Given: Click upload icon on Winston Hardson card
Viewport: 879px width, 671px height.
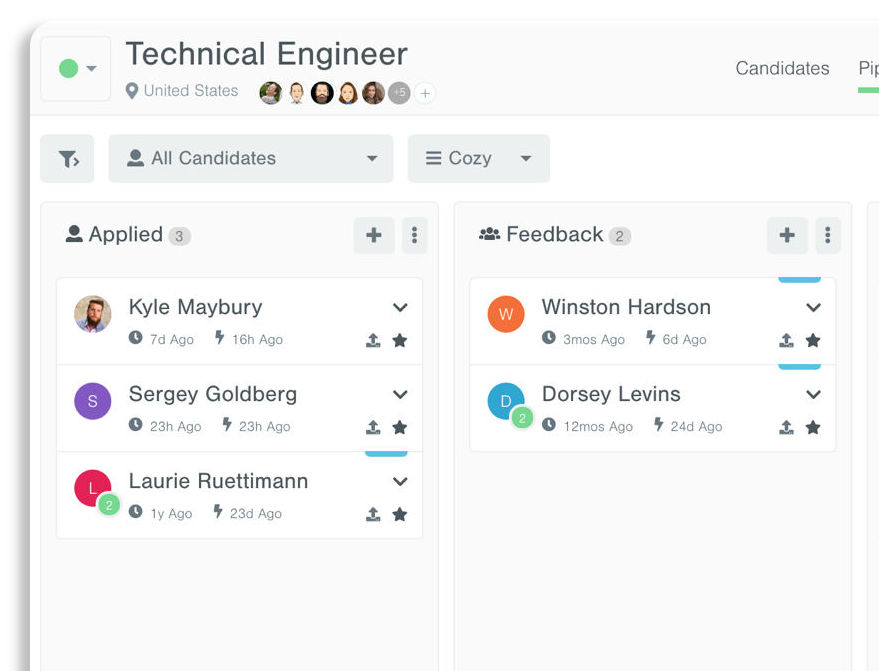Looking at the screenshot, I should (x=786, y=341).
